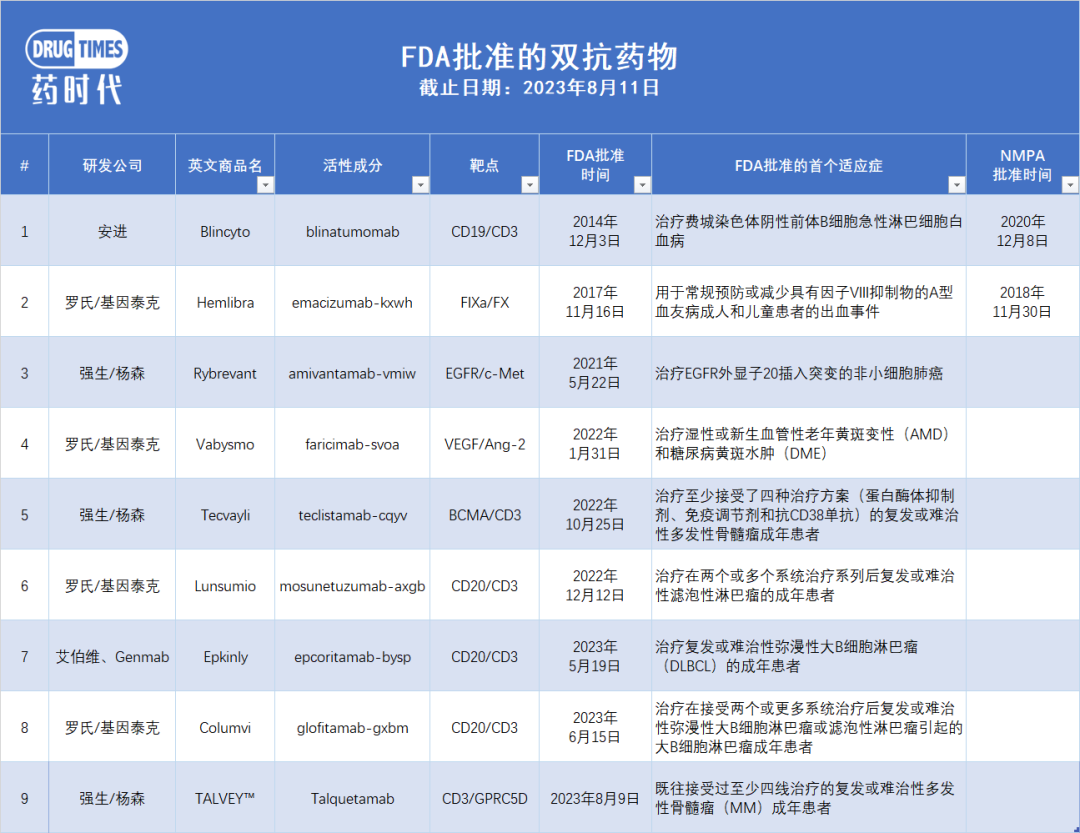The width and height of the screenshot is (1080, 833).
Task: Select the 安进 company cell
Action: tap(112, 231)
